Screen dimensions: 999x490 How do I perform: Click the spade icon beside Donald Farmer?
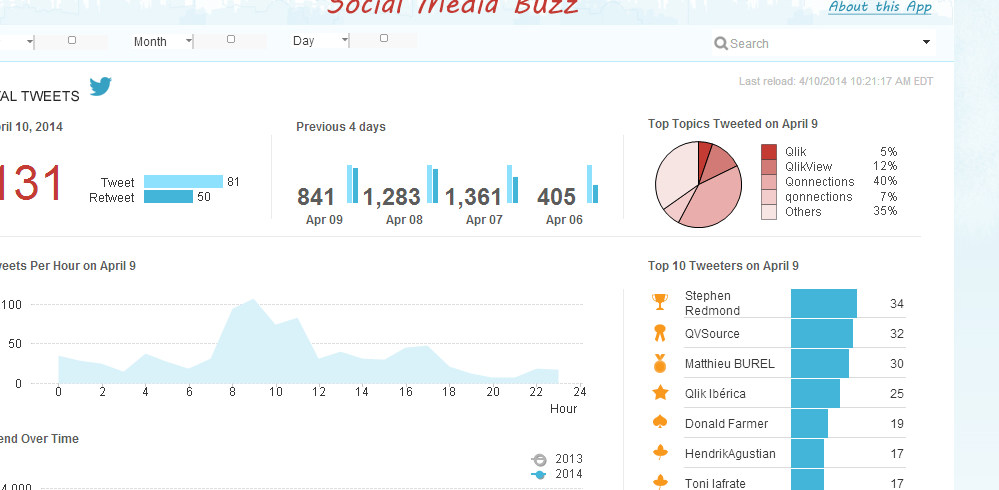point(659,423)
